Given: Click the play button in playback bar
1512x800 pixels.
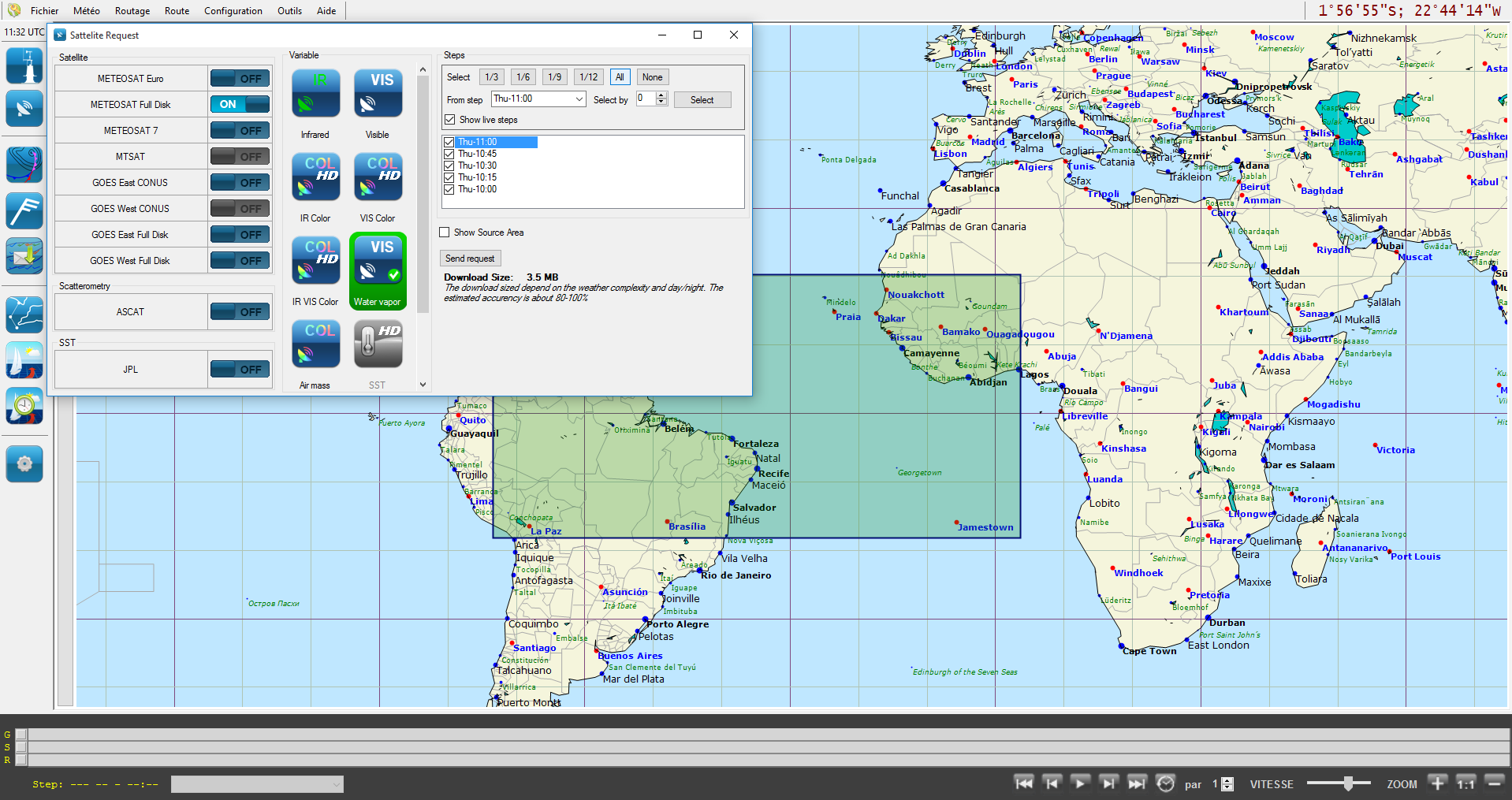Looking at the screenshot, I should [x=1080, y=783].
